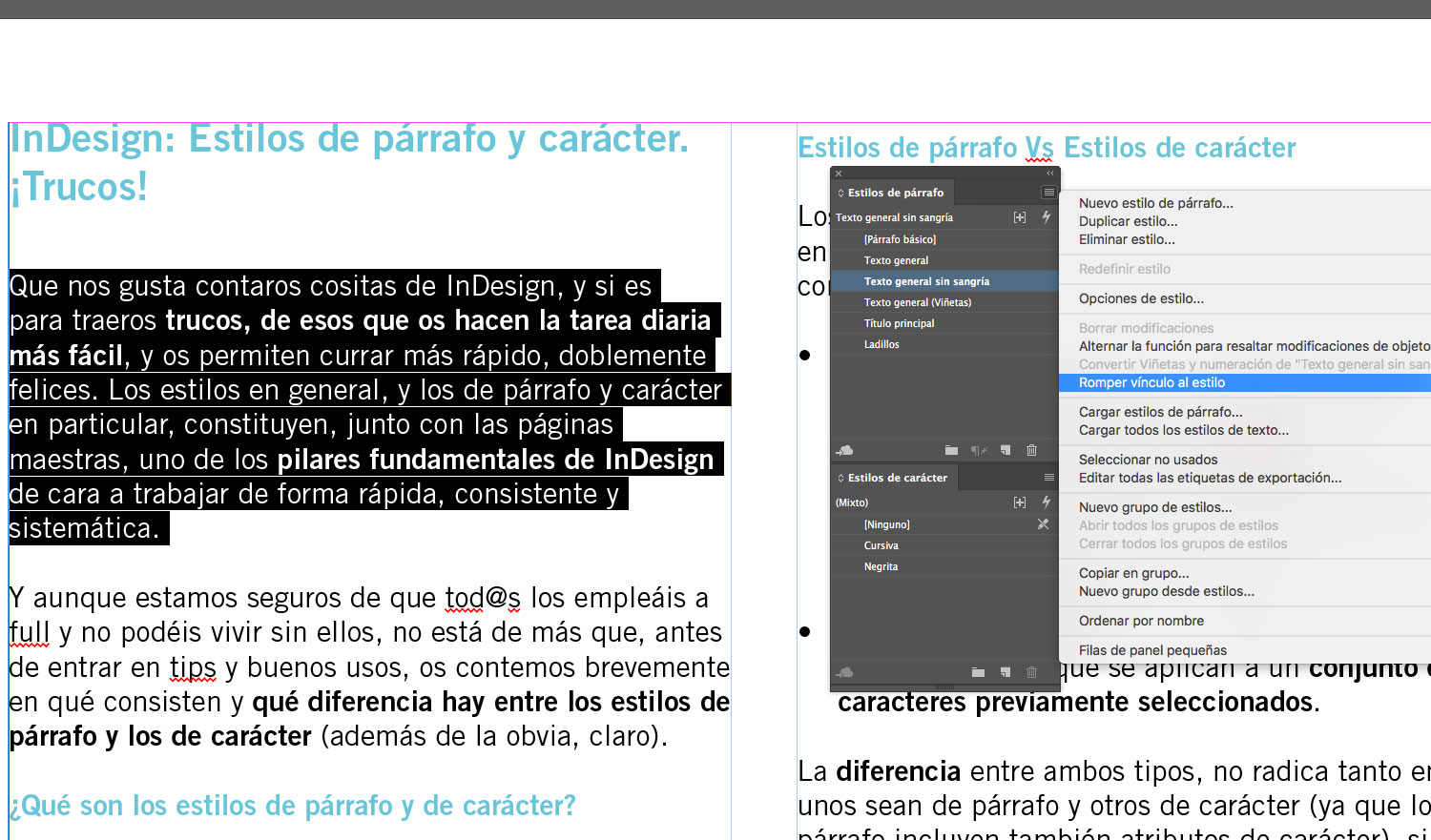Screen dimensions: 1431x840
Task: Toggle 'Filas de panel pequeñas' menu option
Action: 1152,650
